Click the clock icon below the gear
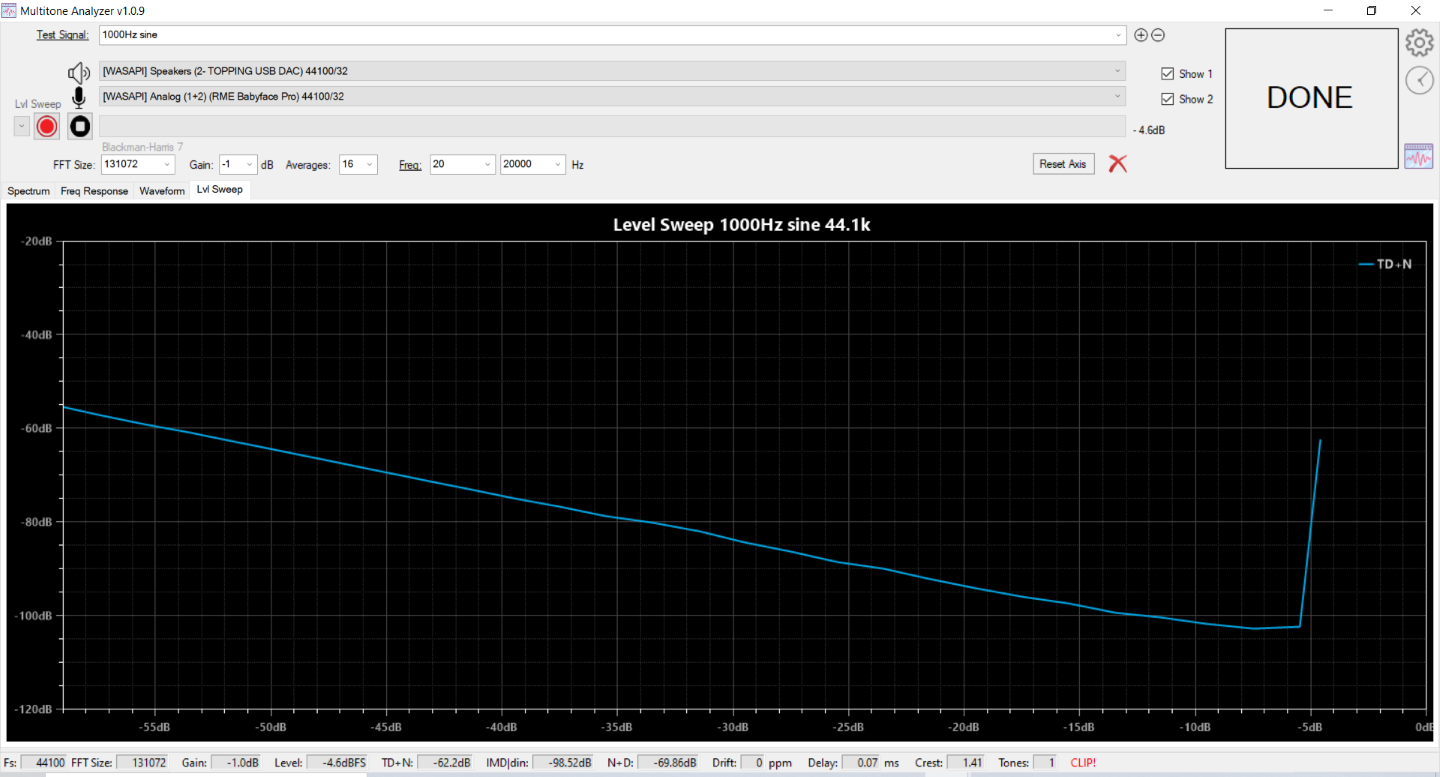This screenshot has height=777, width=1440. [1419, 80]
